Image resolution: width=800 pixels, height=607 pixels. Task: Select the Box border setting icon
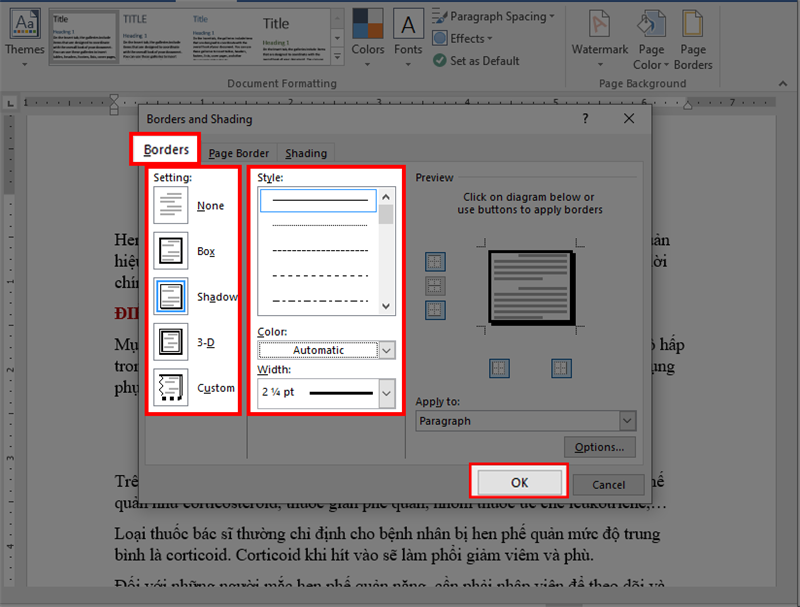[x=171, y=251]
